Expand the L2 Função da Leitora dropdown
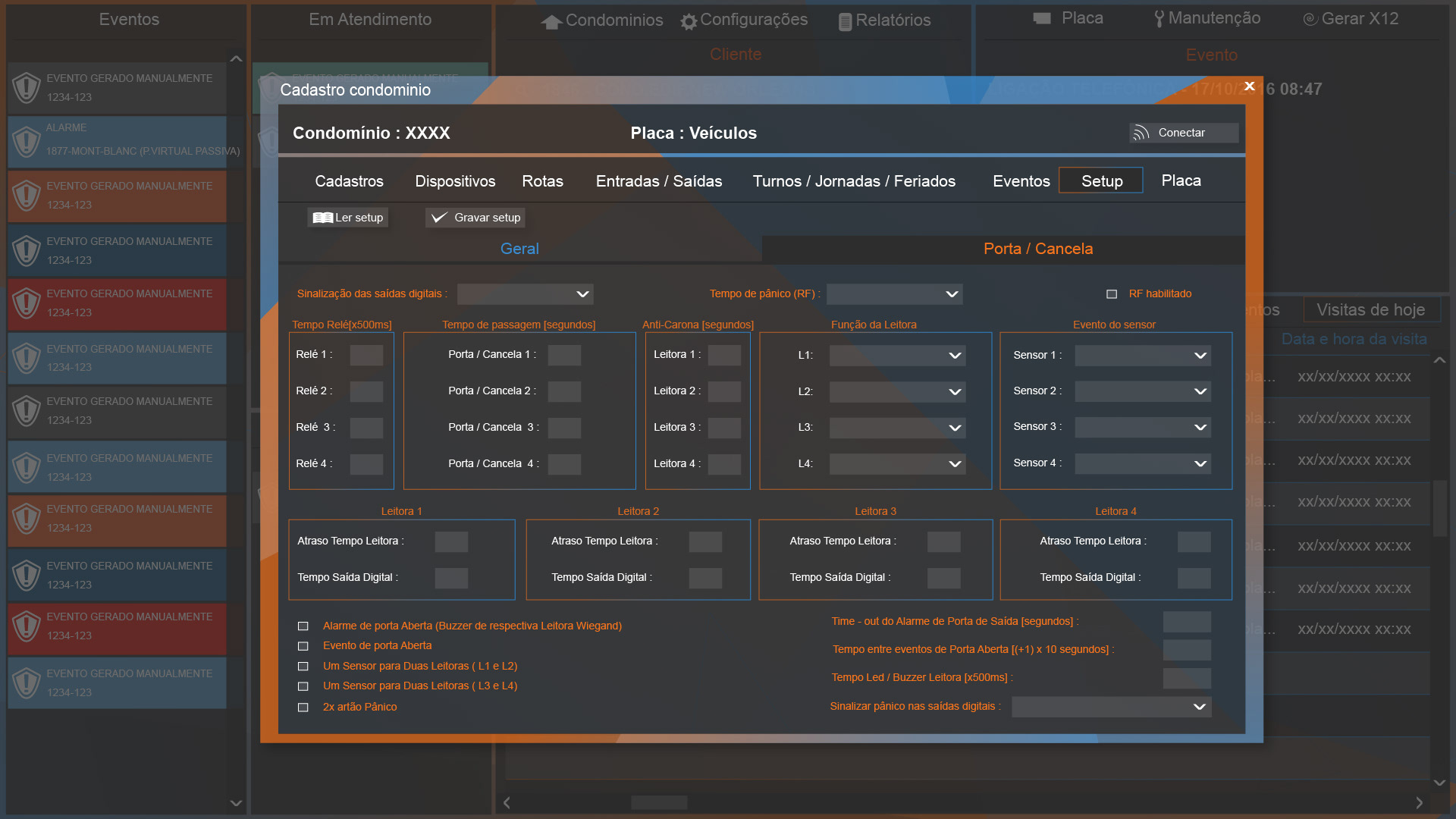1456x819 pixels. click(x=897, y=392)
